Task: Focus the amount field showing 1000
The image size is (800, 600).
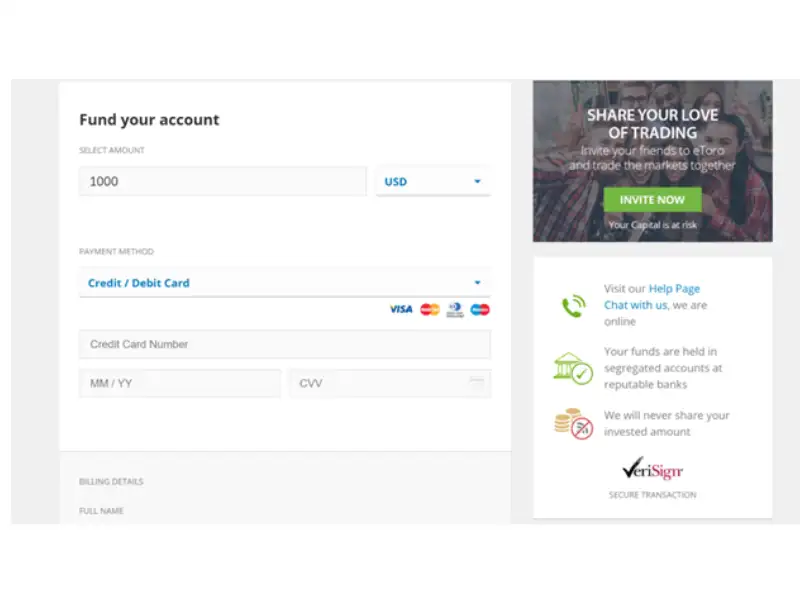Action: click(x=222, y=181)
